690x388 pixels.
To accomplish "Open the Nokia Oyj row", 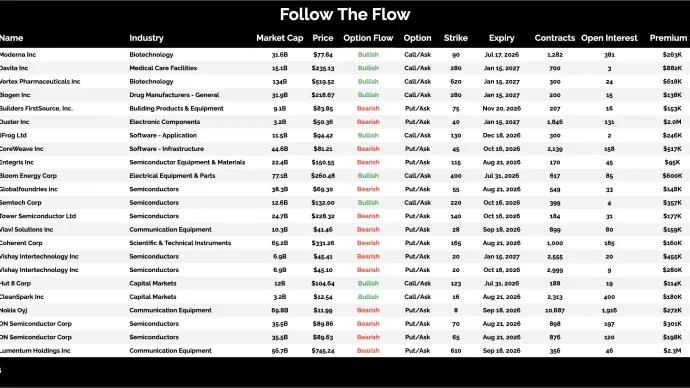I will tap(345, 310).
